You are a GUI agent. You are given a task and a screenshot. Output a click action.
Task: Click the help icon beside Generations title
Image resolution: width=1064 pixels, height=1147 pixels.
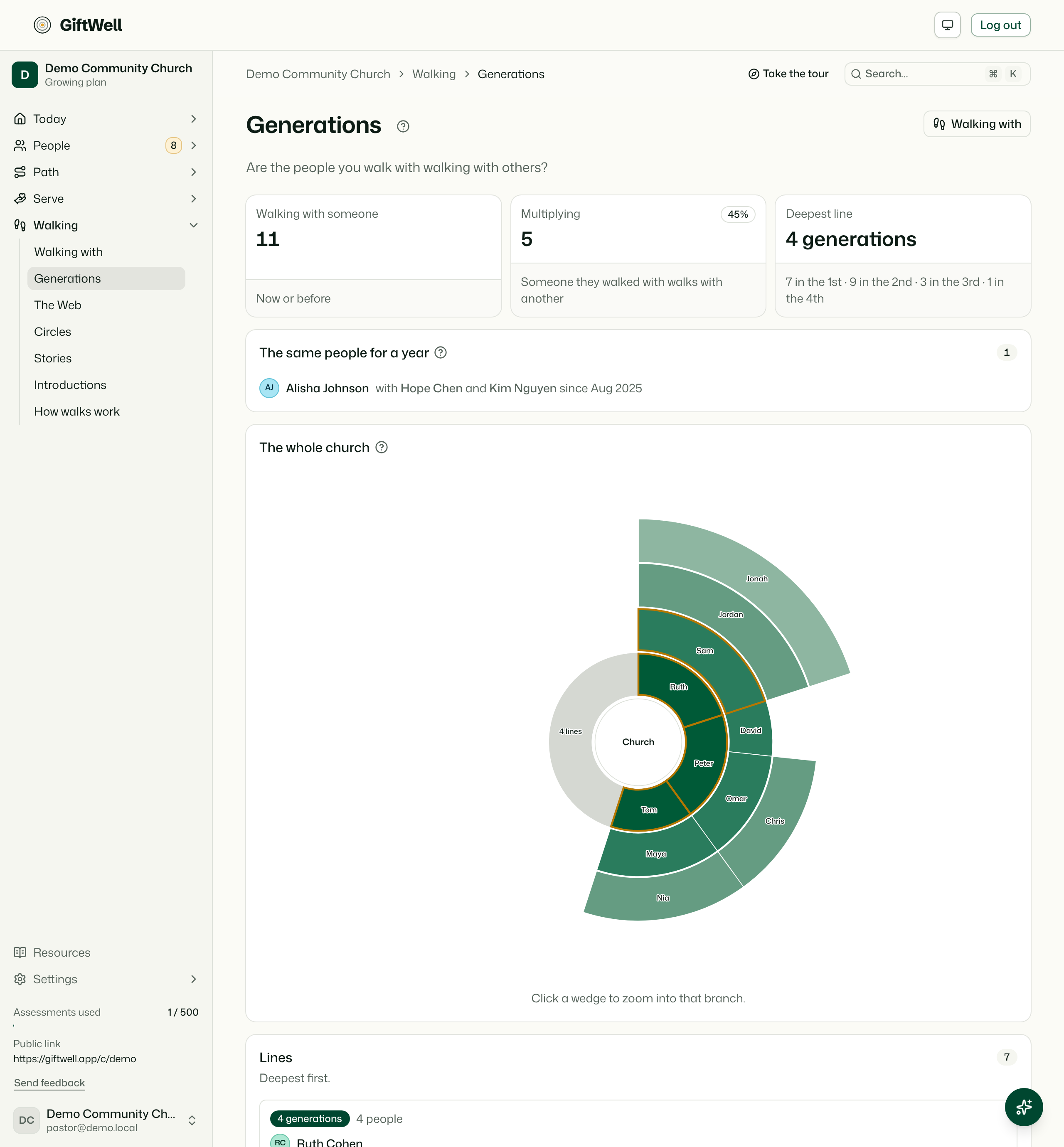click(x=403, y=126)
